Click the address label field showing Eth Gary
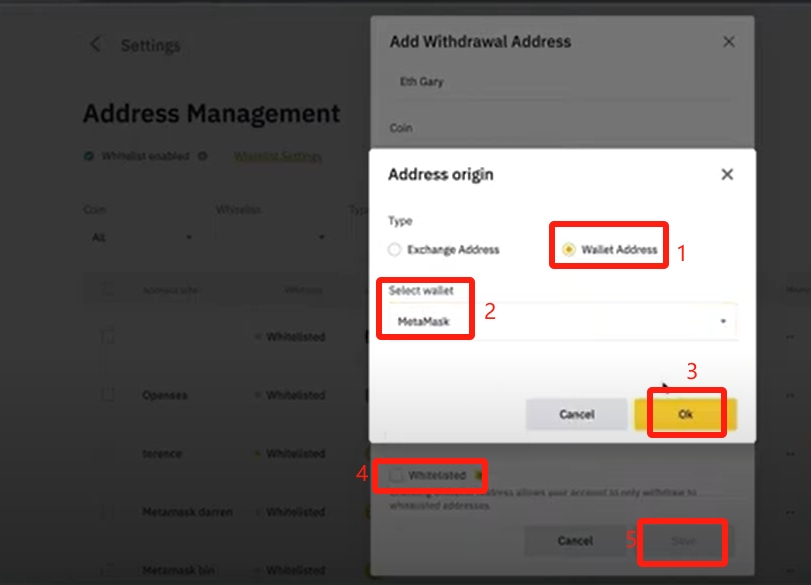The width and height of the screenshot is (811, 585). point(562,82)
